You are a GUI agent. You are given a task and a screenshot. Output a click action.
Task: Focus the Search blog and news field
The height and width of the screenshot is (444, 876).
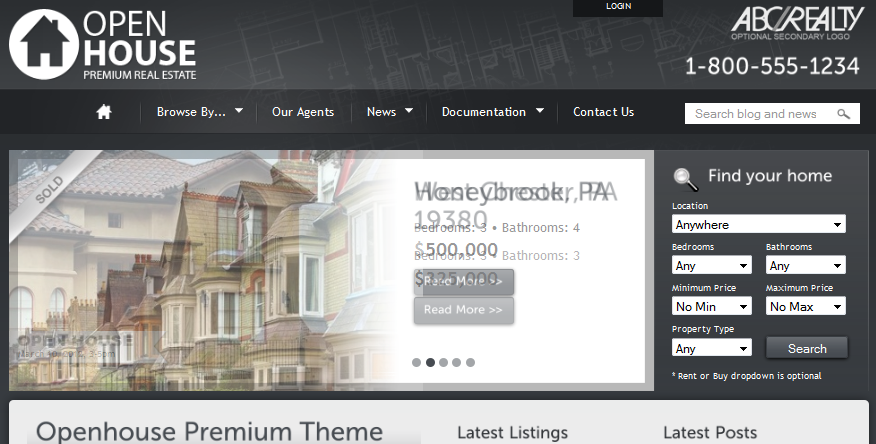772,114
